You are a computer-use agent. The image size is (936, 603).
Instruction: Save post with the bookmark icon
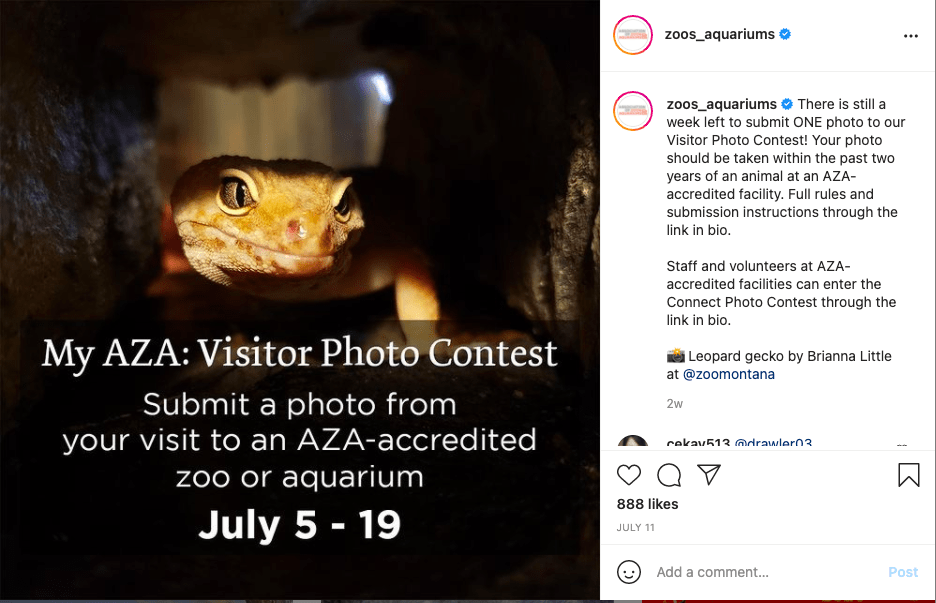(x=908, y=475)
